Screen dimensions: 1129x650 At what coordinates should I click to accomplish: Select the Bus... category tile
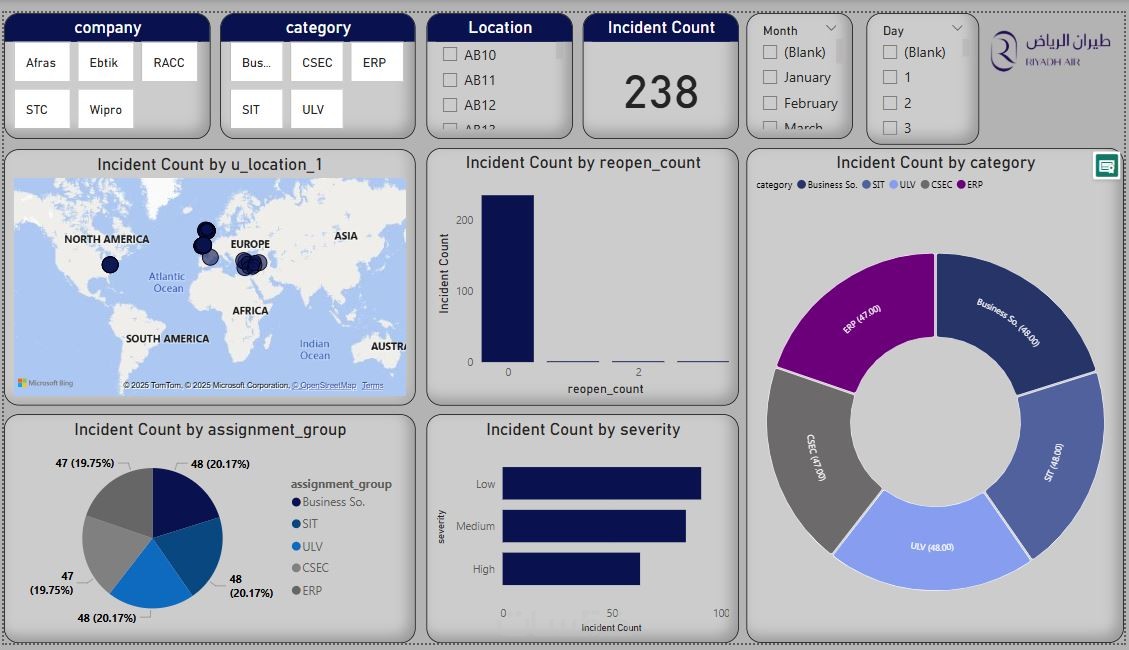[256, 63]
